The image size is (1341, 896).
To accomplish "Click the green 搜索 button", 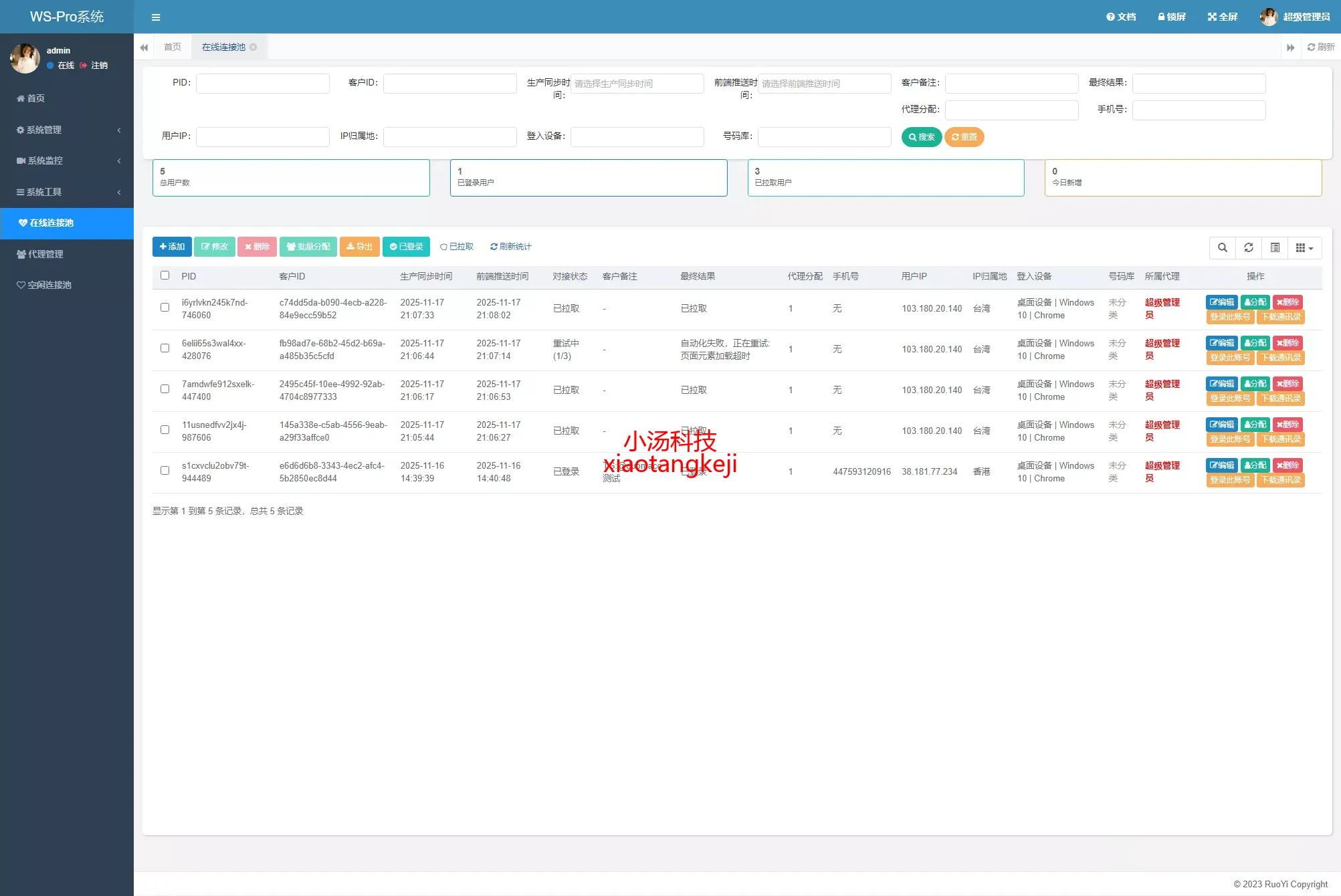I will pyautogui.click(x=922, y=137).
